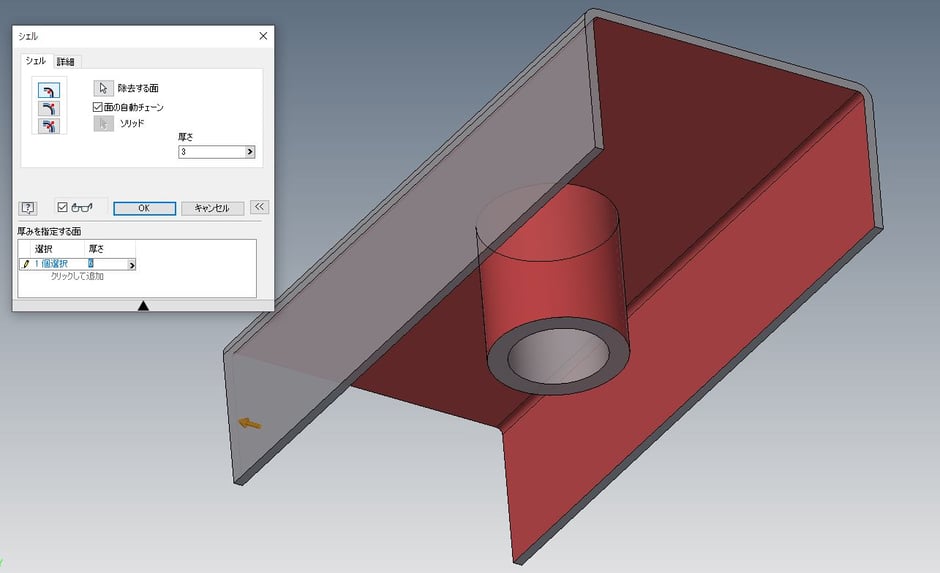Collapse the dialog with the << button
940x573 pixels.
pos(259,207)
